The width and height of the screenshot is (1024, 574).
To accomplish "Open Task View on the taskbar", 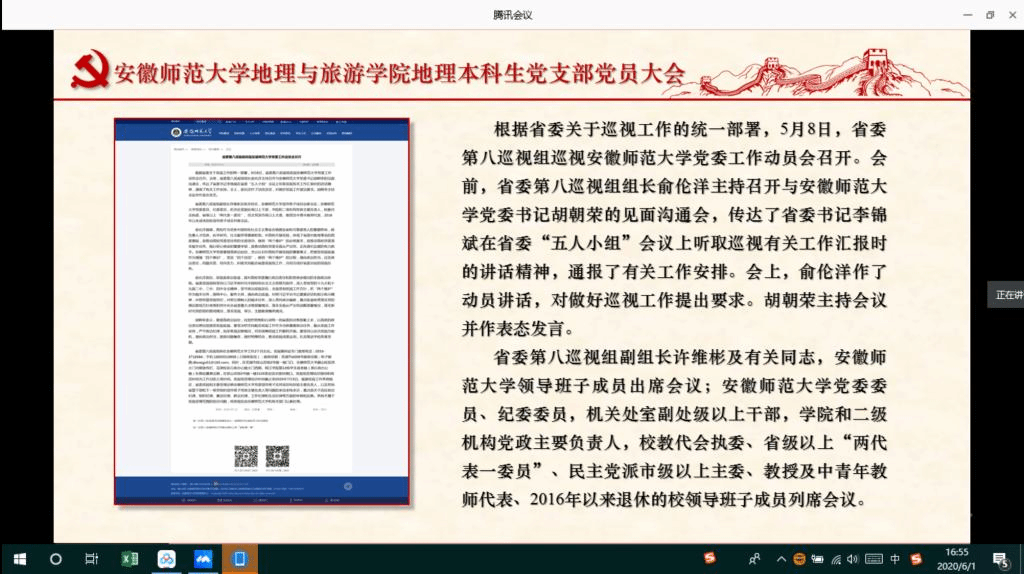I will (x=92, y=558).
